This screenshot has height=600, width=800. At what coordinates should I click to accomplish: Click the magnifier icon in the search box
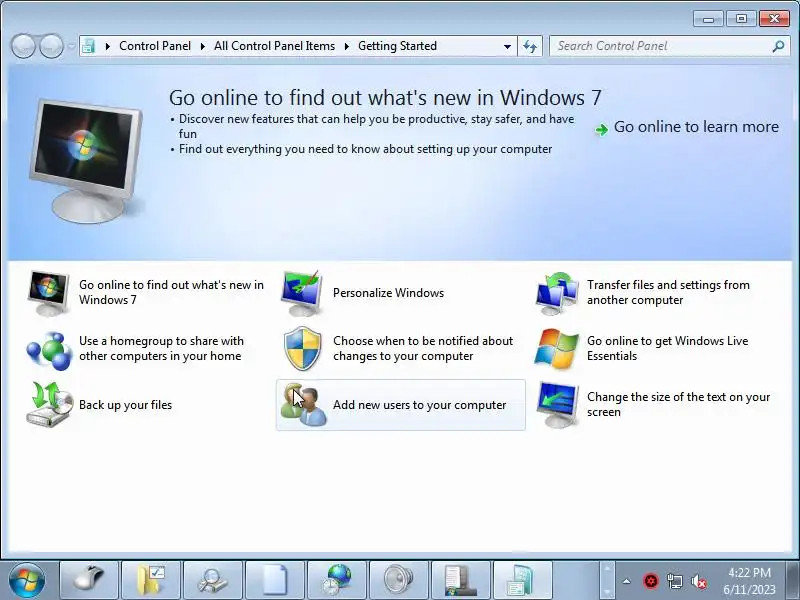[x=778, y=46]
